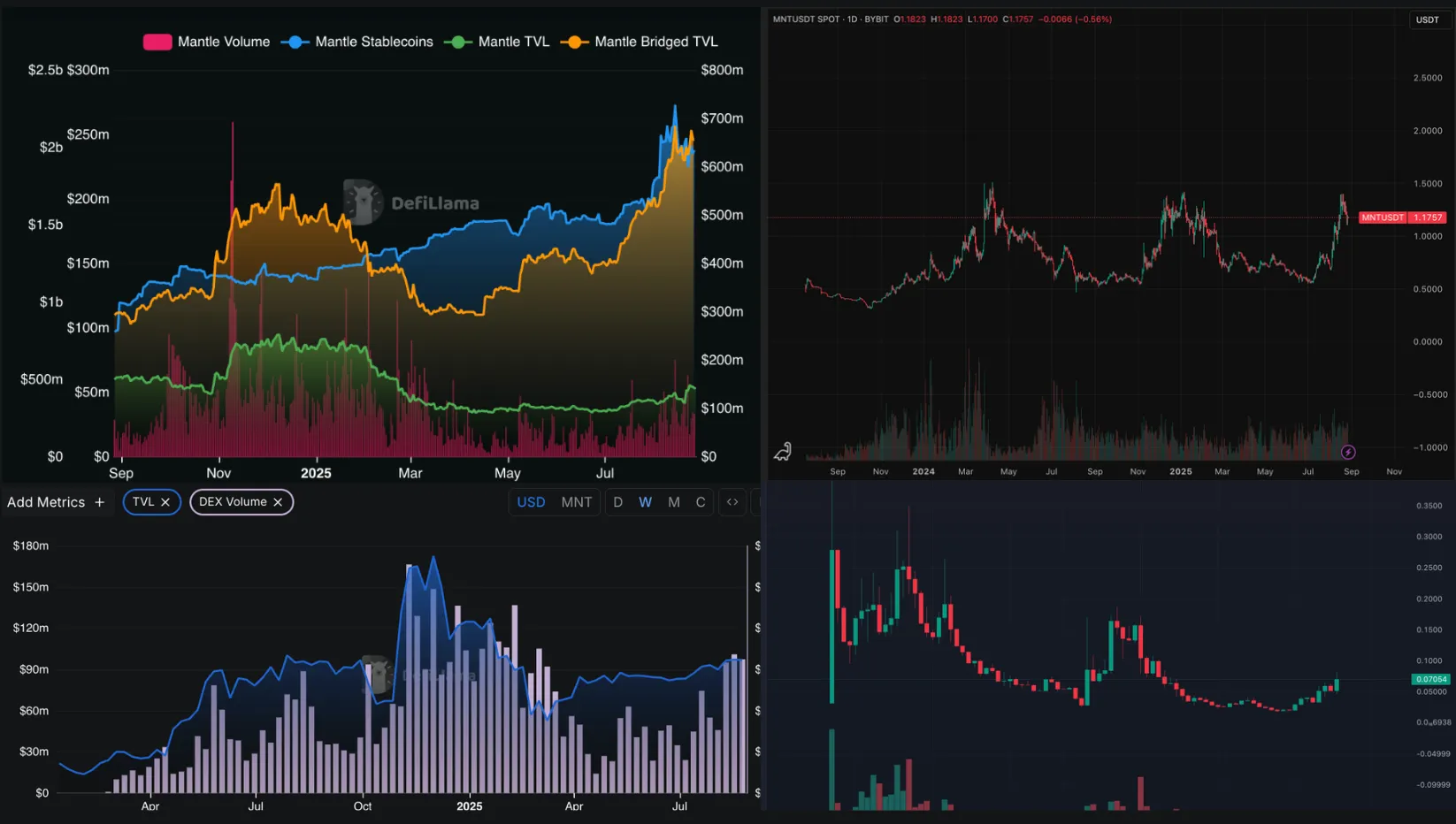
Task: Click the plus icon beside Add Metrics
Action: pyautogui.click(x=99, y=502)
